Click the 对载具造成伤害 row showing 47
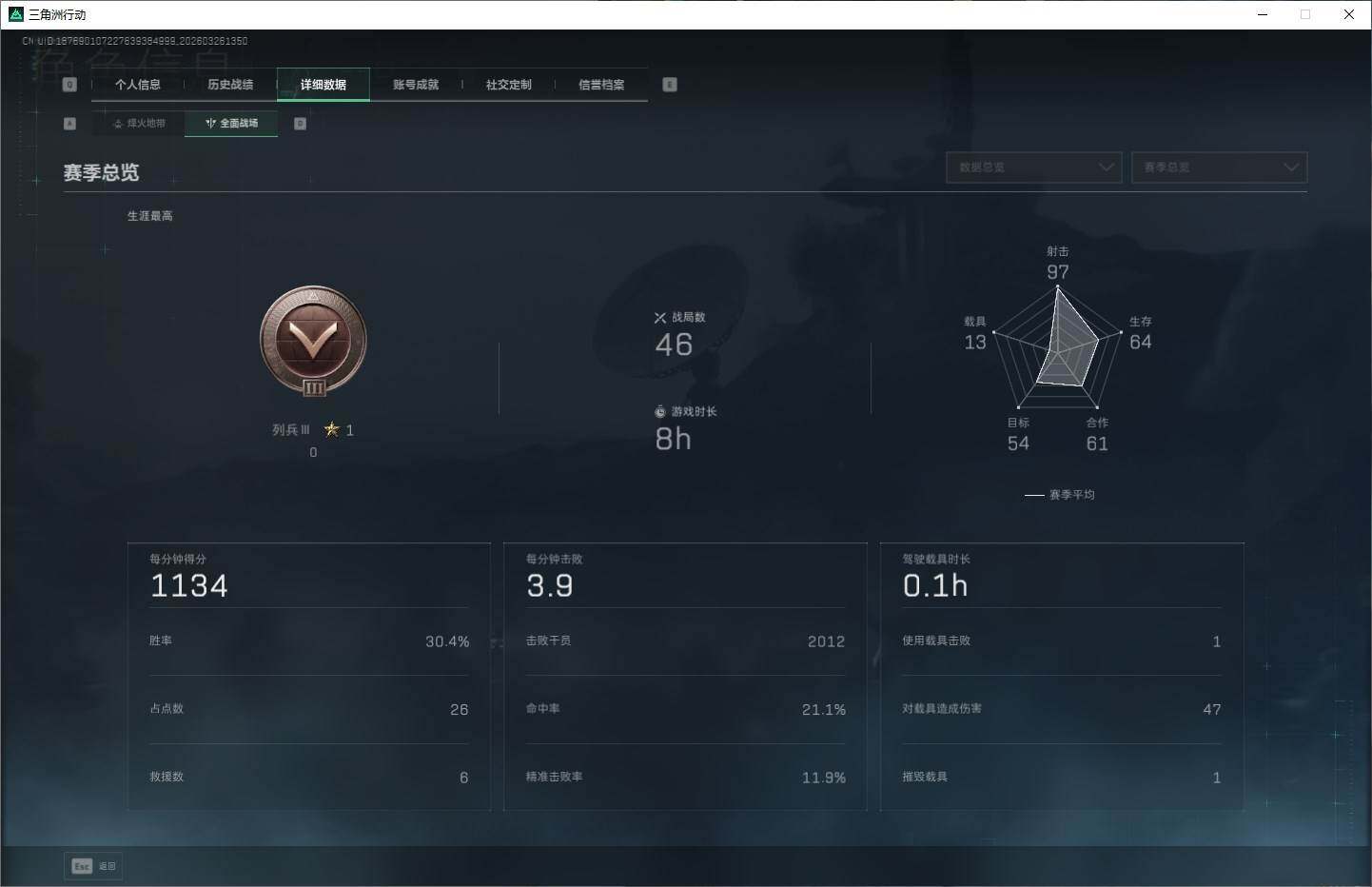Screen dimensions: 1372x887 click(x=1062, y=709)
